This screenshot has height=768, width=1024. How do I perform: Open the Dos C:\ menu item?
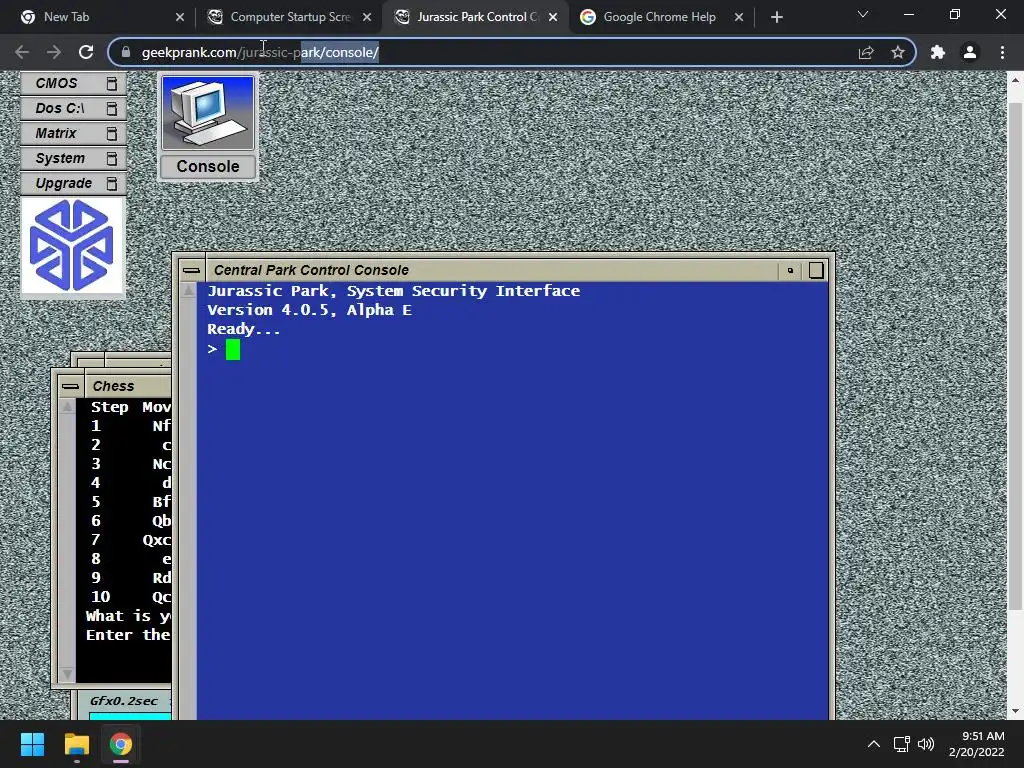click(x=73, y=108)
